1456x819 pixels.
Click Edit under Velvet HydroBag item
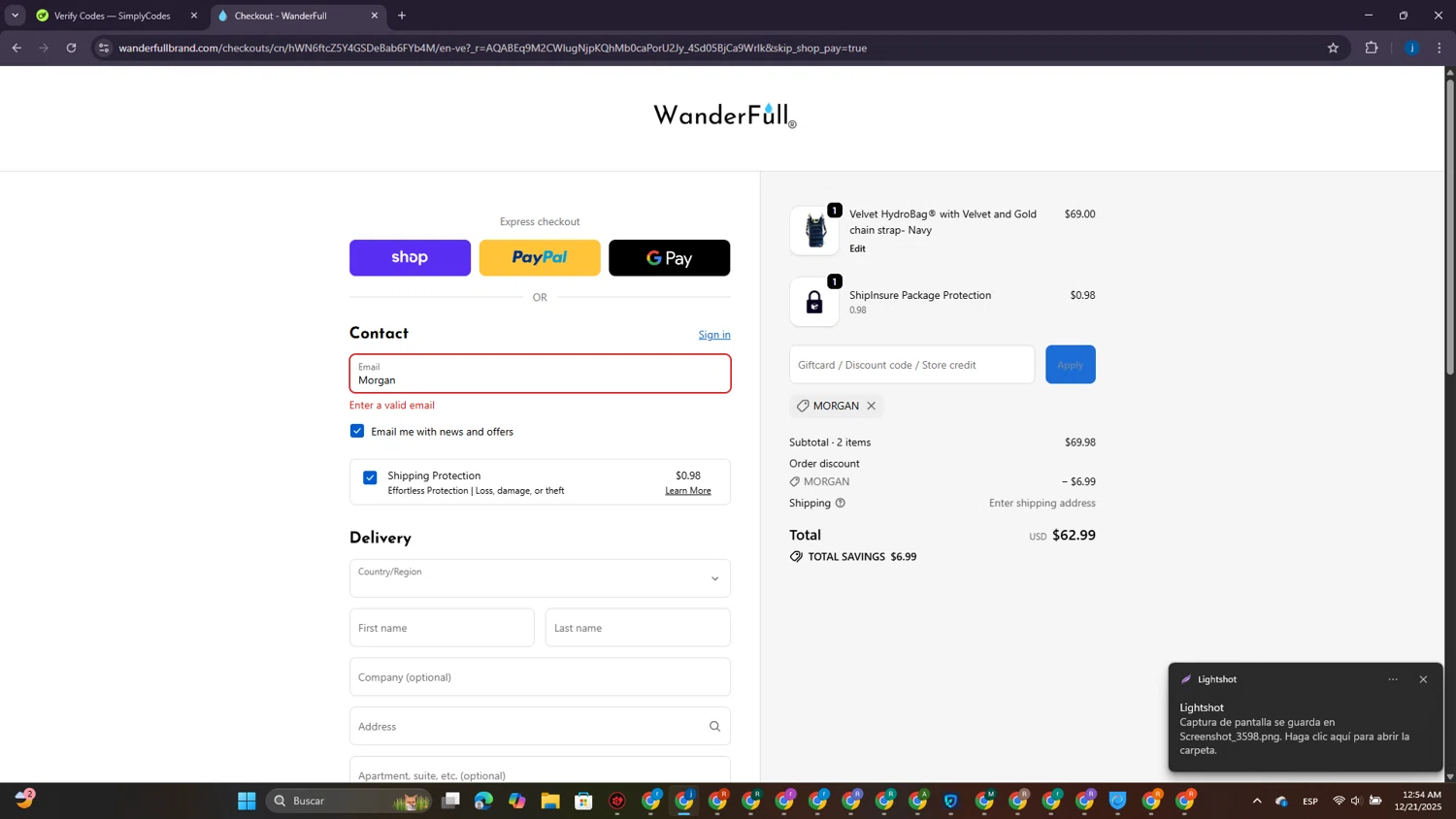pyautogui.click(x=857, y=248)
